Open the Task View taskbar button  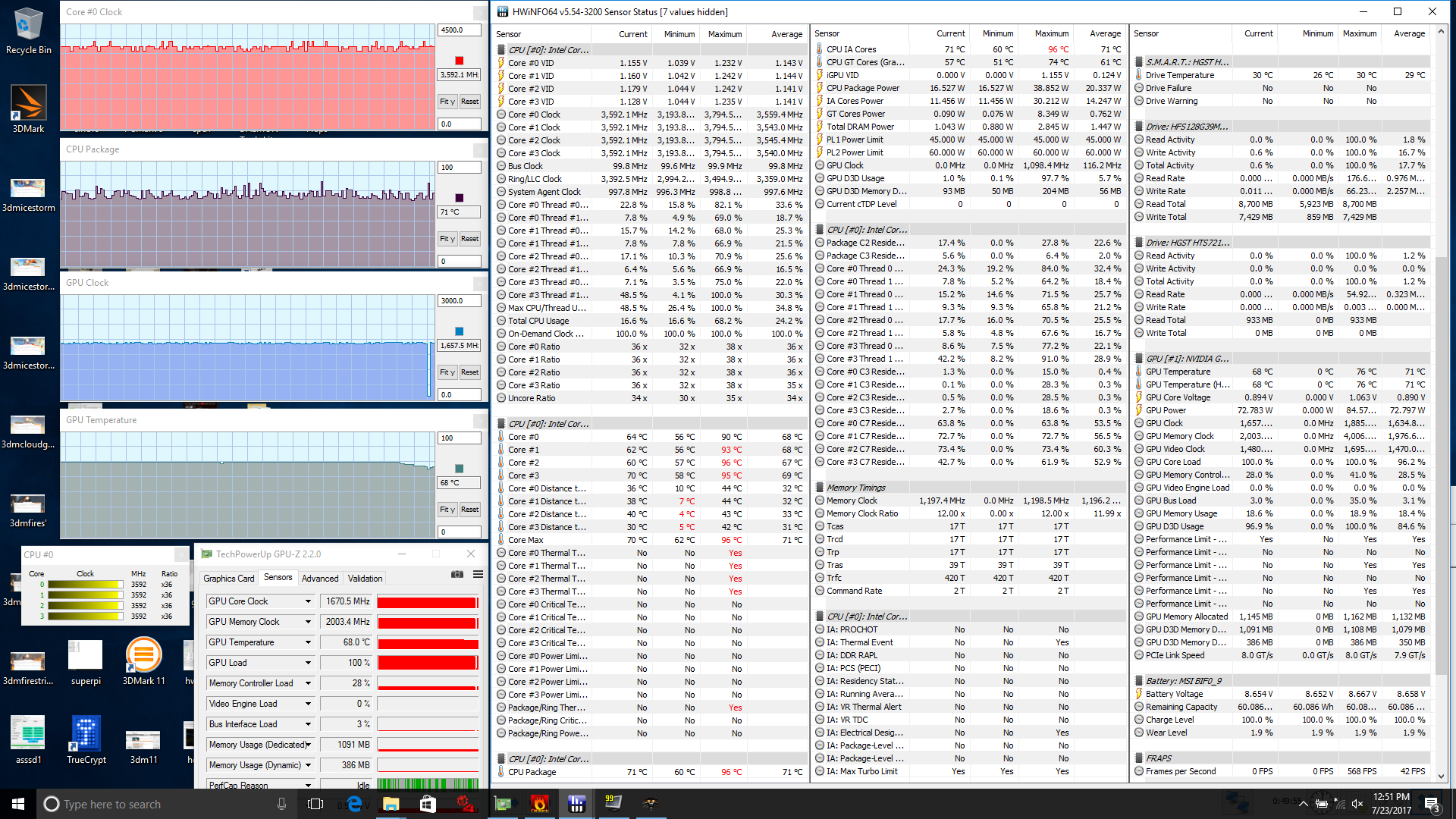(315, 804)
